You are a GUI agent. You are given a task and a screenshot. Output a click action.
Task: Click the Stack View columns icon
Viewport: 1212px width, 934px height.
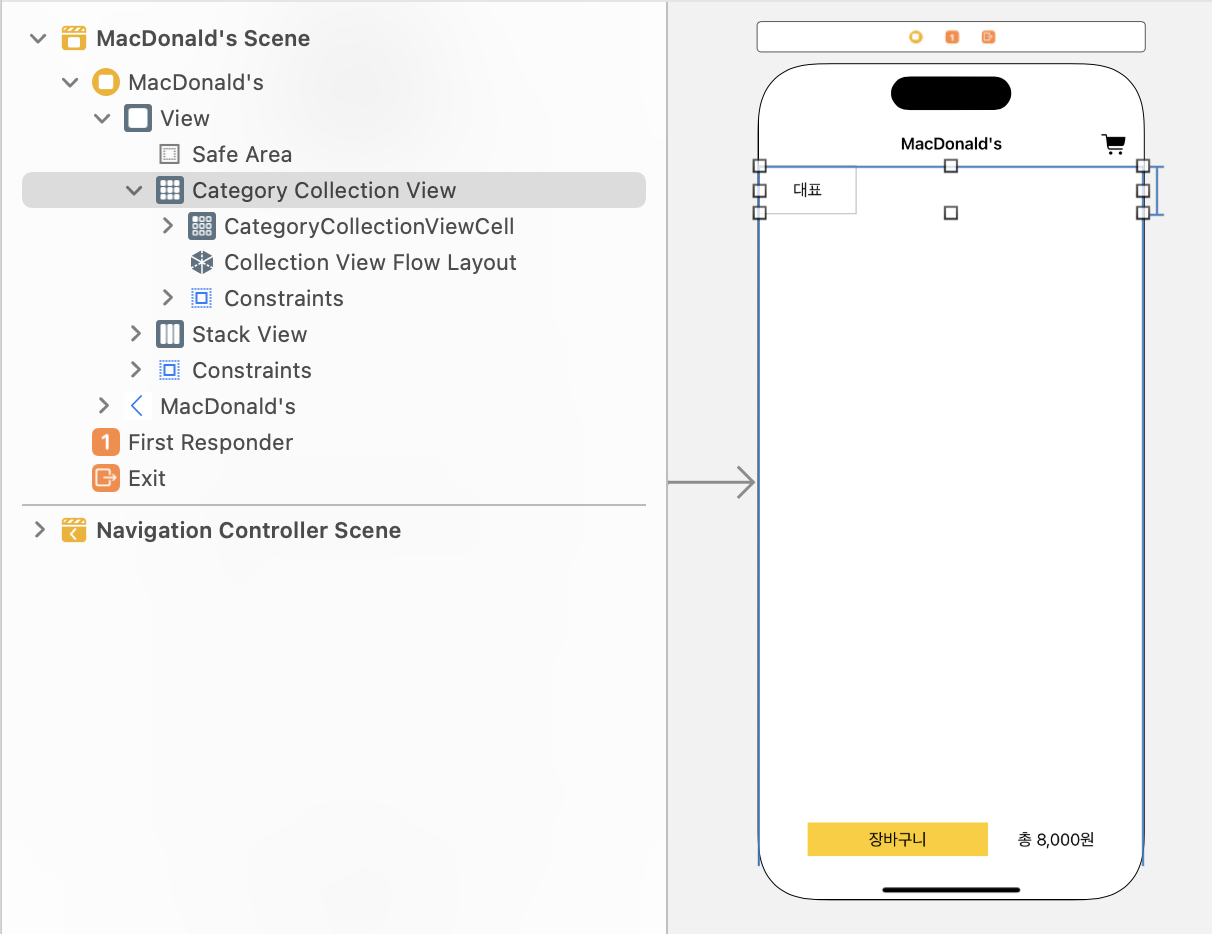[x=169, y=334]
